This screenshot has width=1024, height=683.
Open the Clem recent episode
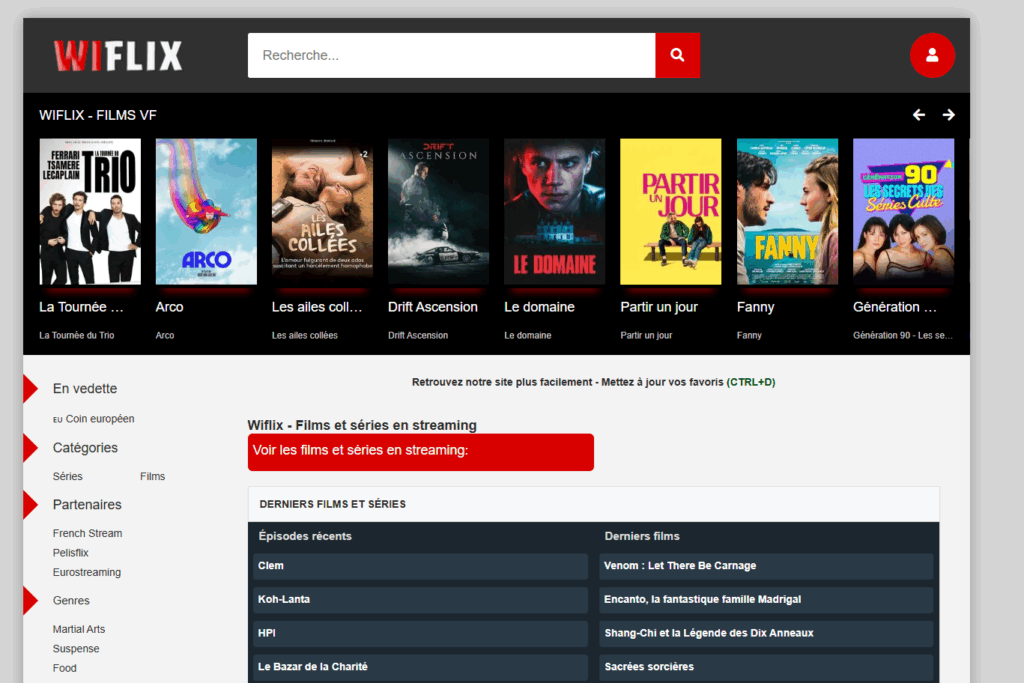421,566
